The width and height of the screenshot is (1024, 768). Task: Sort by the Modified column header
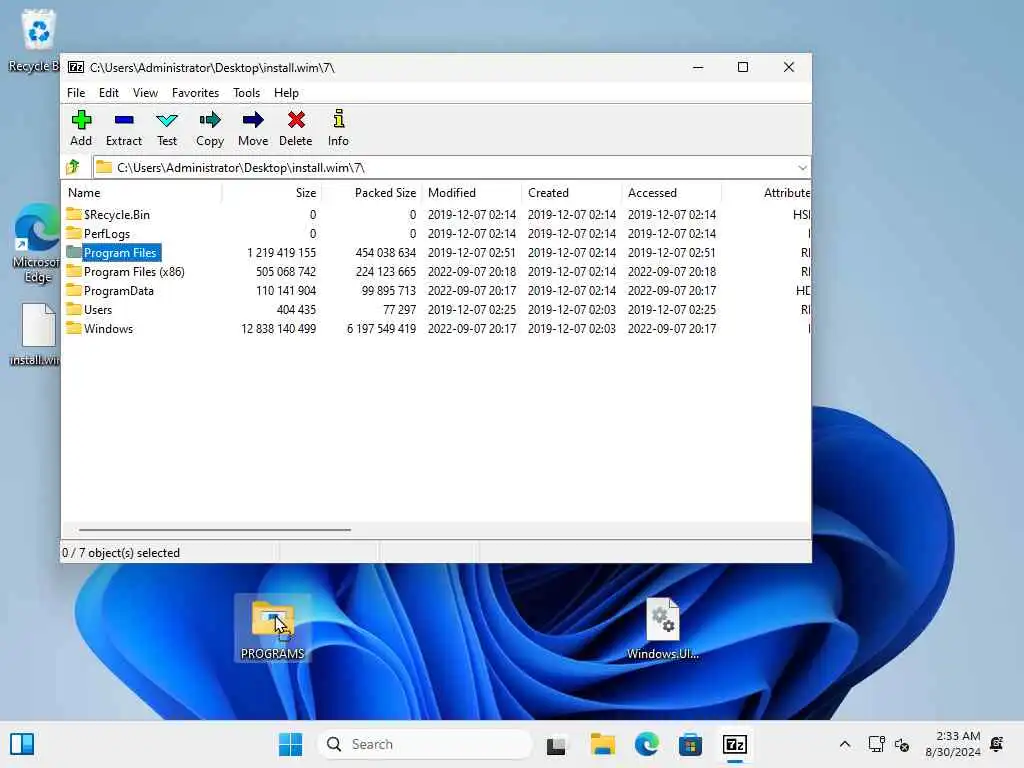[472, 193]
